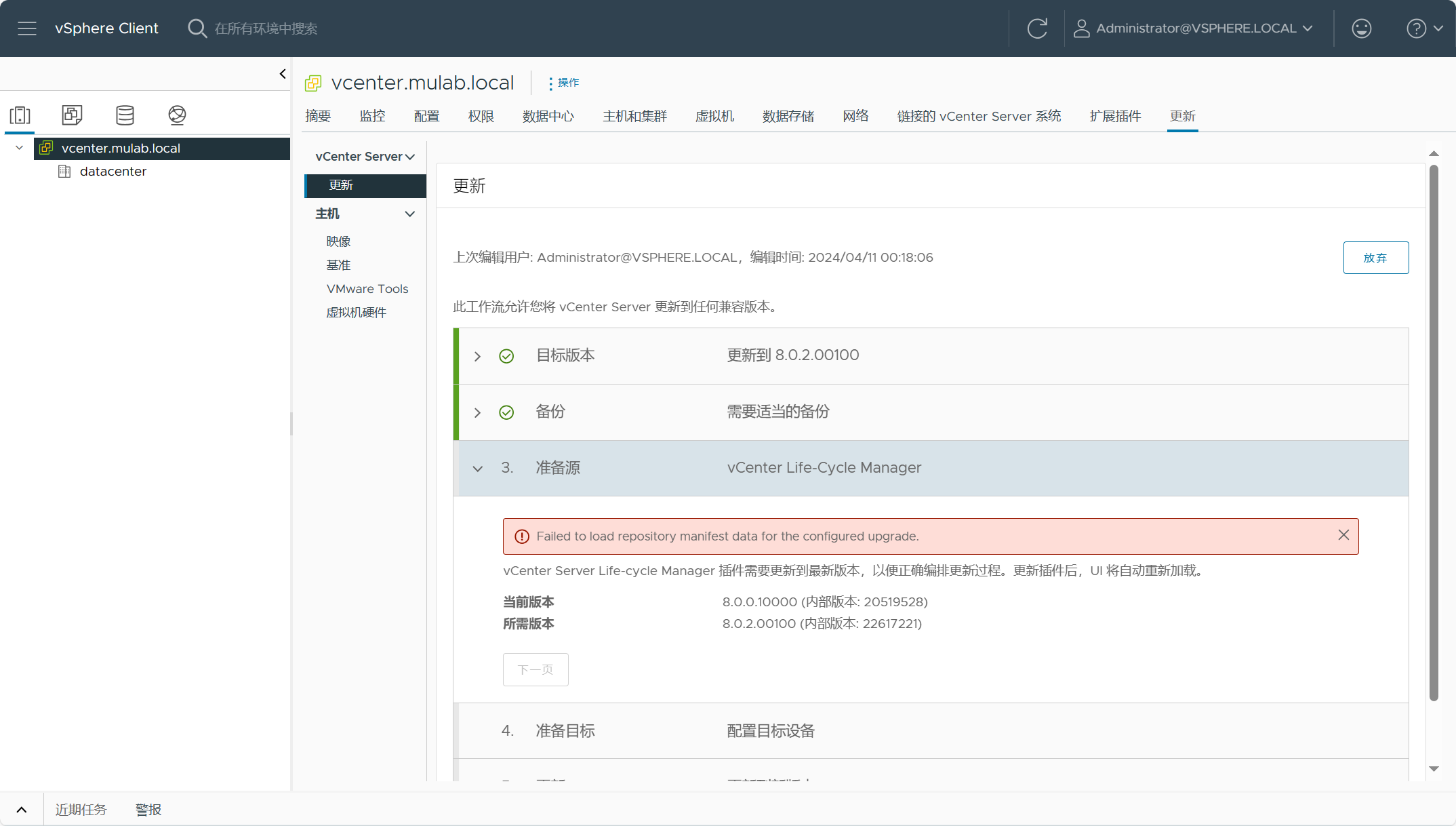Viewport: 1456px width, 826px height.
Task: Select datacenter in inventory tree
Action: (113, 172)
